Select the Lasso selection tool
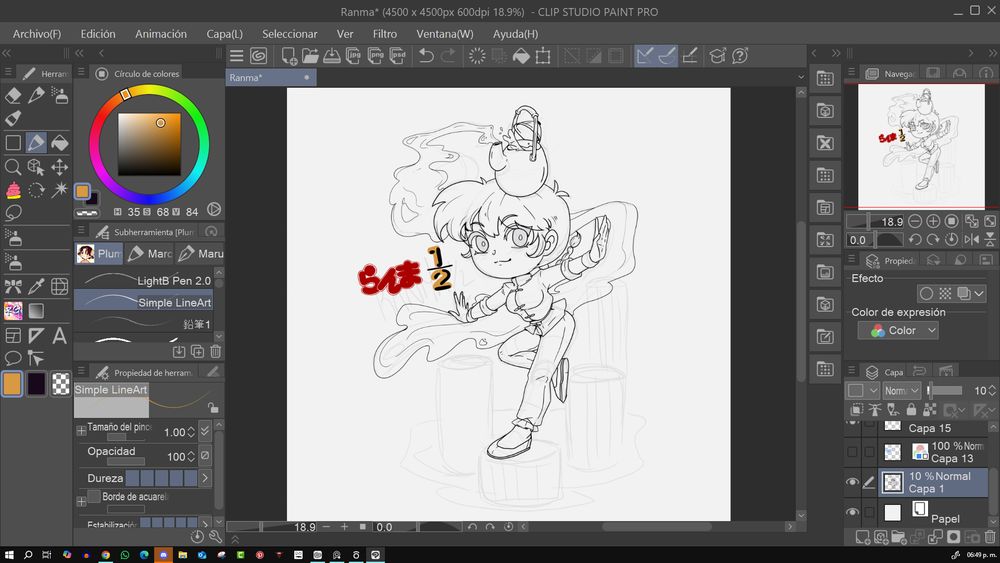Viewport: 1000px width, 563px height. pos(13,212)
